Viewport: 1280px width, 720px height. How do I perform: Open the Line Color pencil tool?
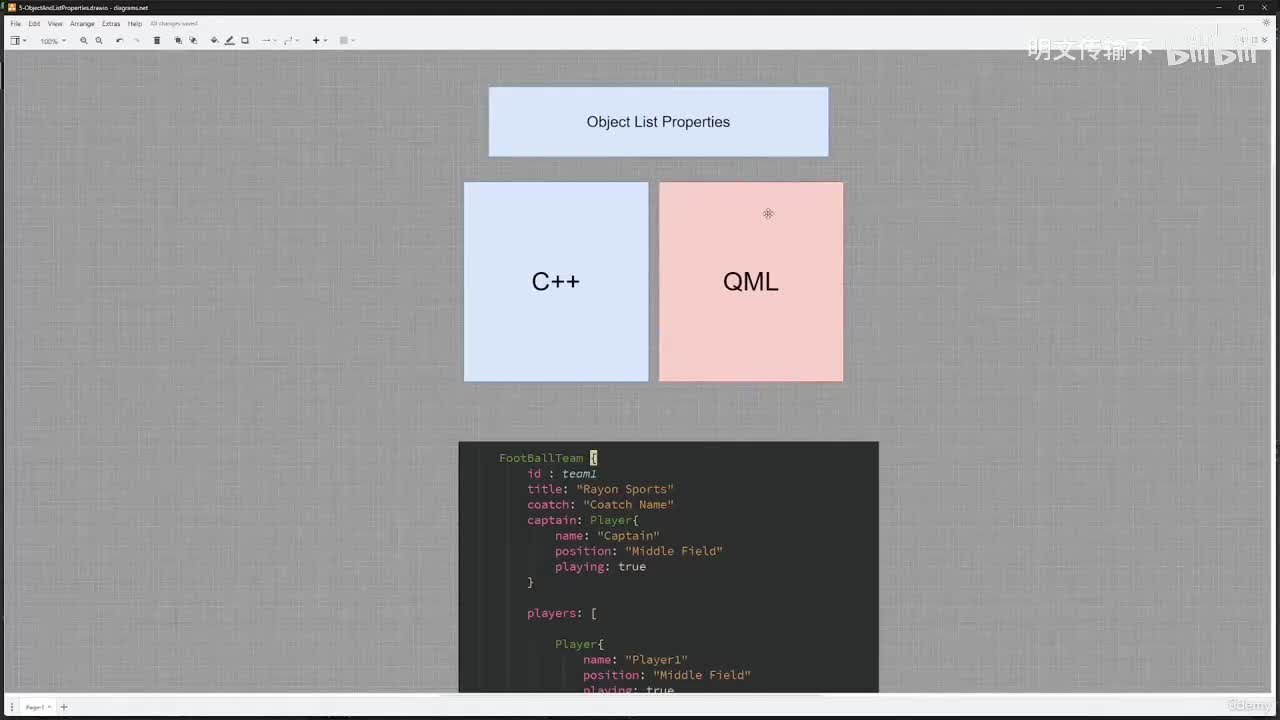229,41
